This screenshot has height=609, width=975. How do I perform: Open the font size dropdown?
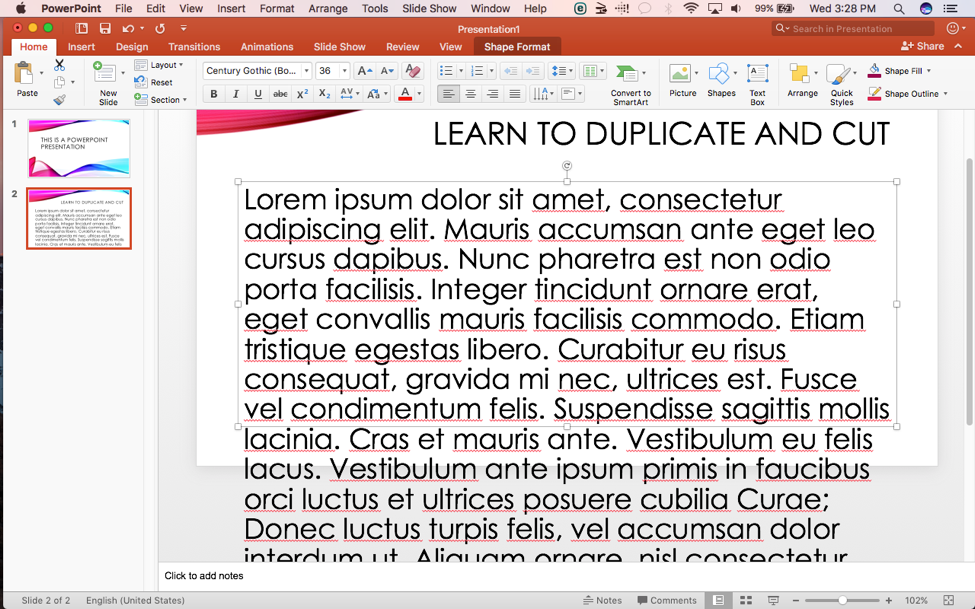[x=344, y=70]
